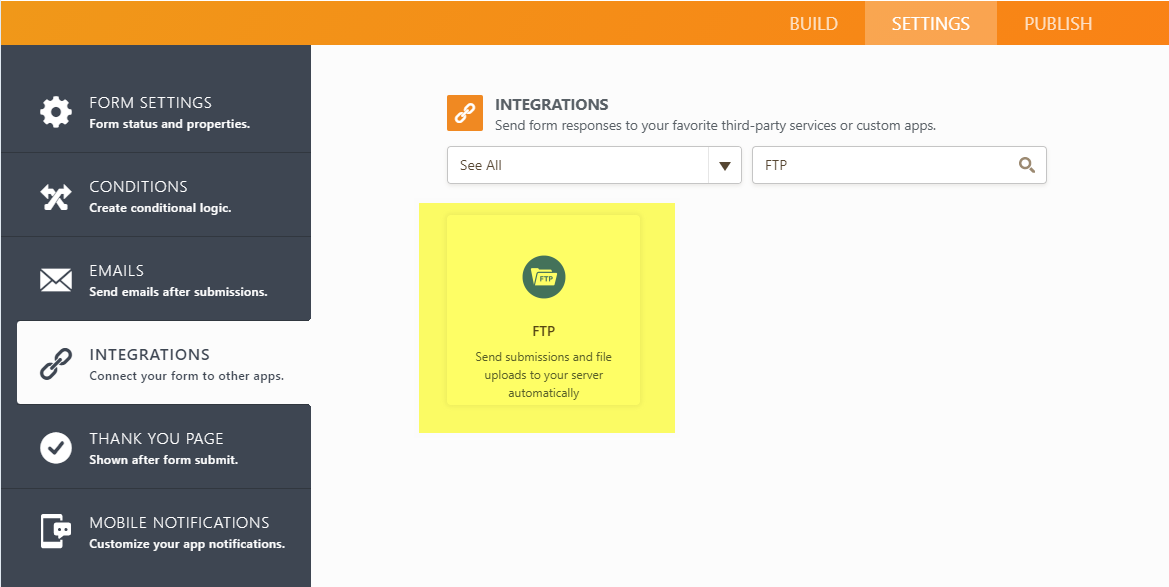Screen dimensions: 1169x587
Task: Click the Conditions crossed-arrows icon
Action: (x=56, y=196)
